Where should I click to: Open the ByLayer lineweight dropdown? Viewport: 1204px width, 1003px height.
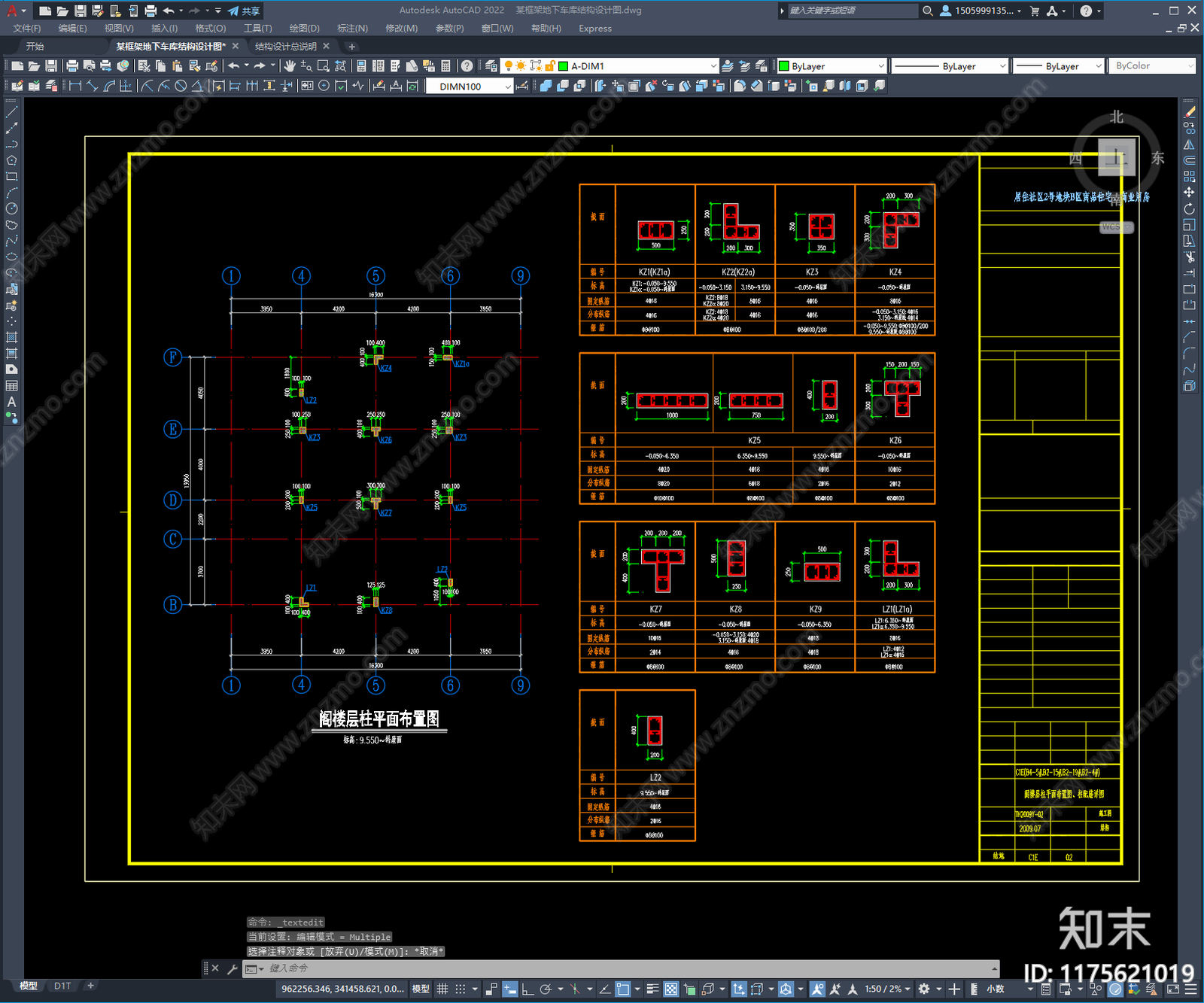[x=1098, y=66]
